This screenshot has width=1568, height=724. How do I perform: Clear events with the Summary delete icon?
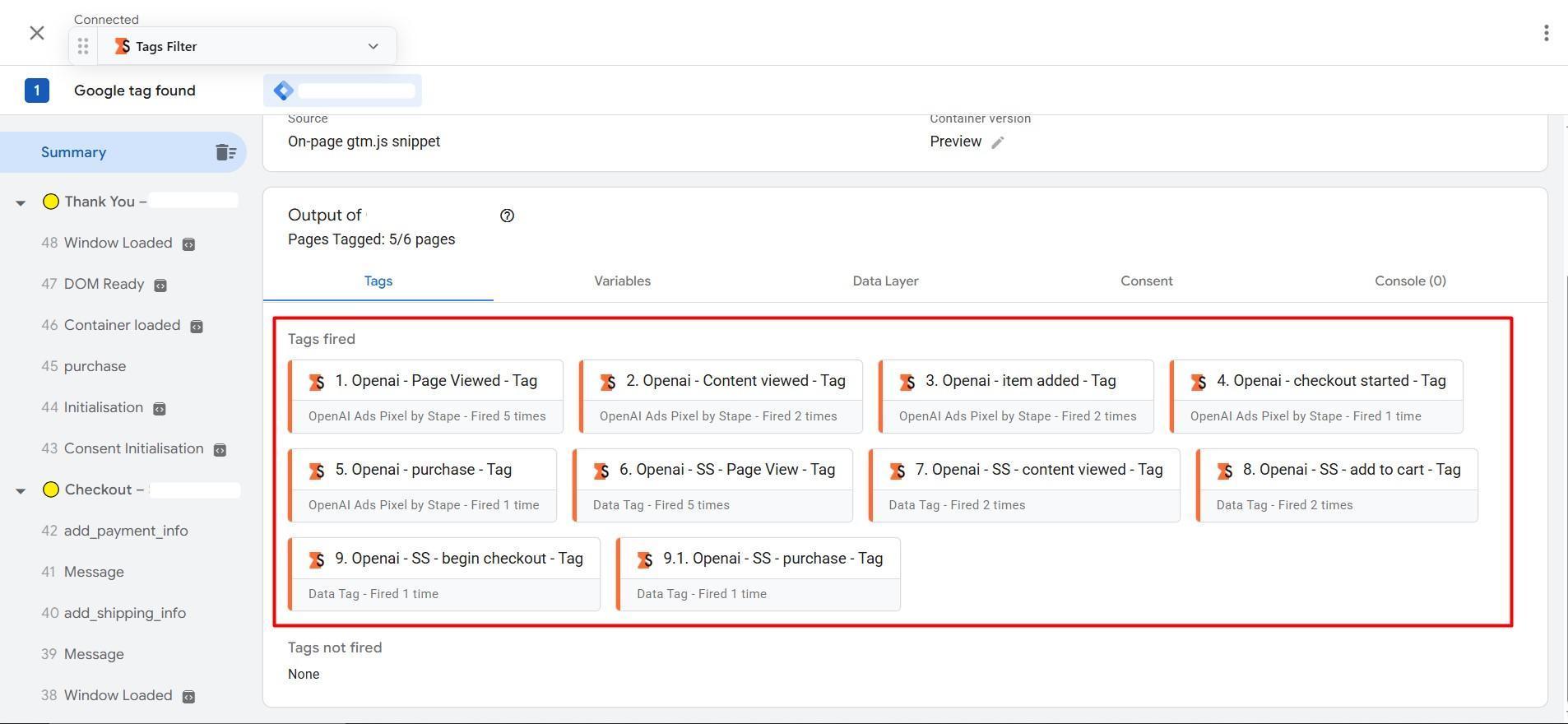(225, 152)
